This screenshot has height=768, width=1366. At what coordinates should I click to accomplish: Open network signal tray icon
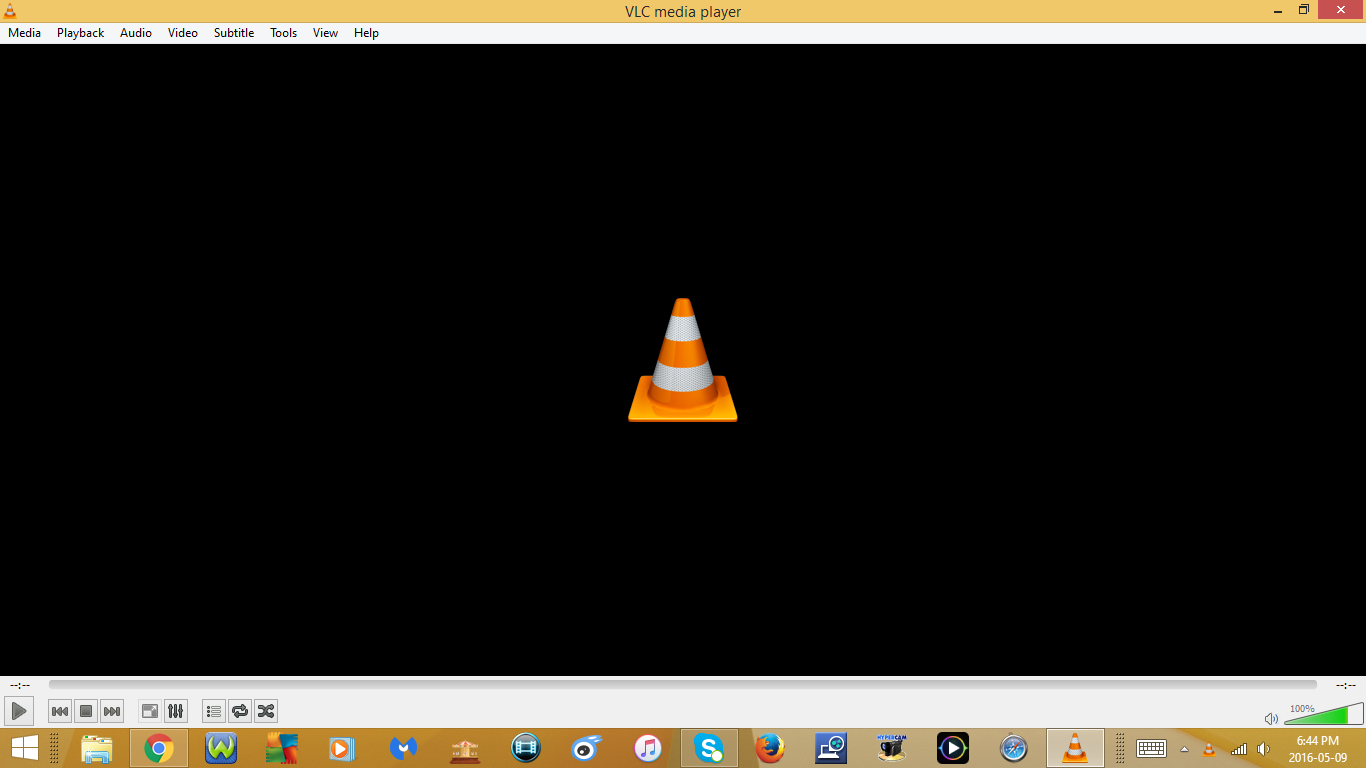tap(1239, 748)
